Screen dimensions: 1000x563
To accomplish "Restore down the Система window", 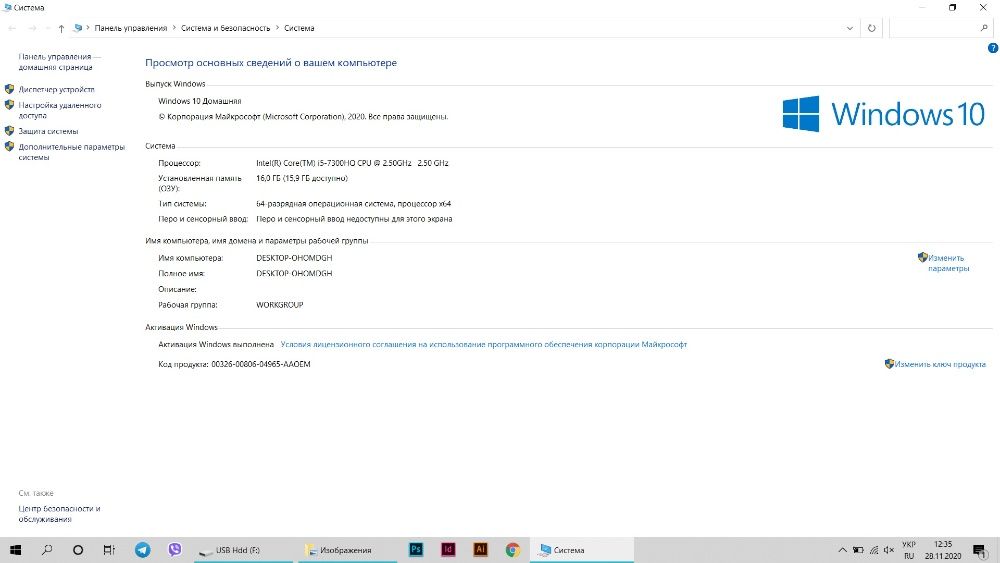I will [x=952, y=8].
